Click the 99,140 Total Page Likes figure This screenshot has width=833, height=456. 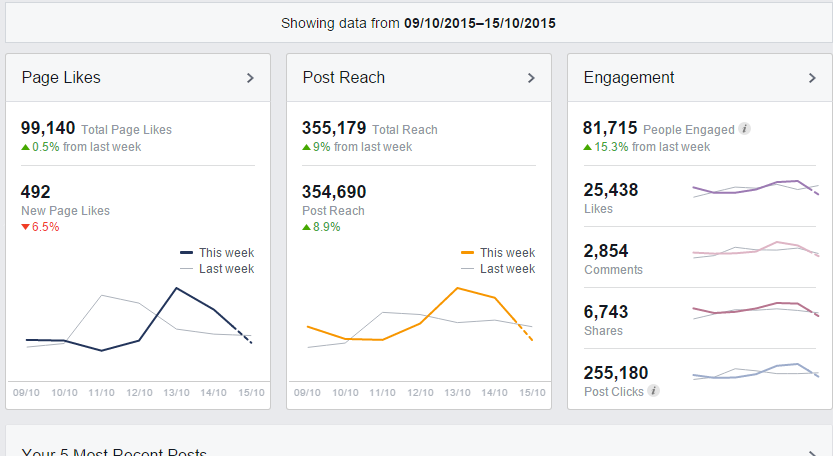(48, 128)
